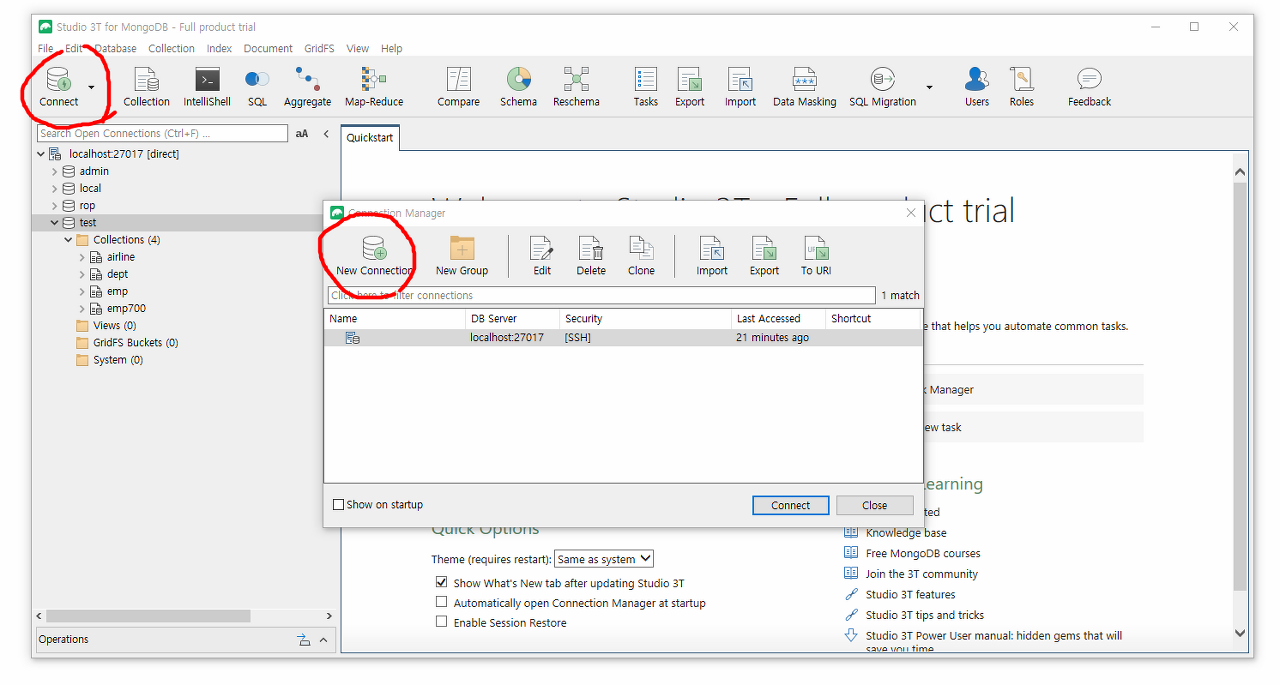This screenshot has width=1280, height=685.
Task: Open the Data Masking tool
Action: tap(804, 87)
